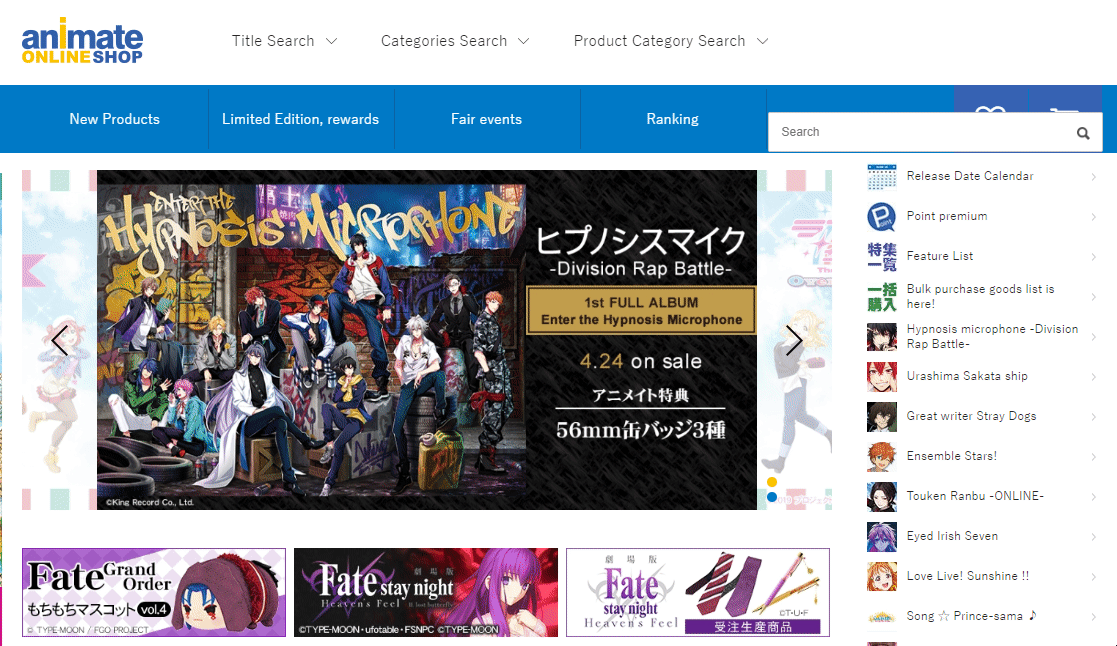Click the Point premium P icon

[881, 217]
